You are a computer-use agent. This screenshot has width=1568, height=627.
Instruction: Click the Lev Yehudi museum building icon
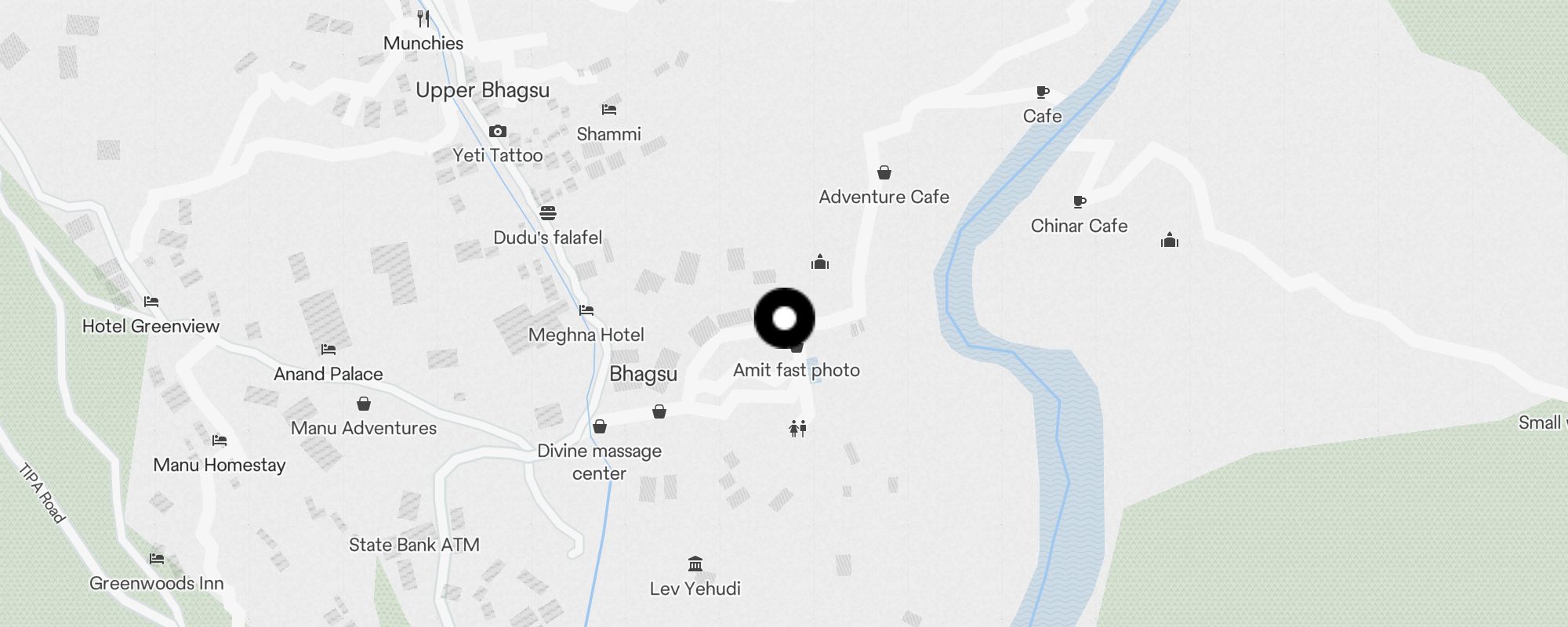695,564
